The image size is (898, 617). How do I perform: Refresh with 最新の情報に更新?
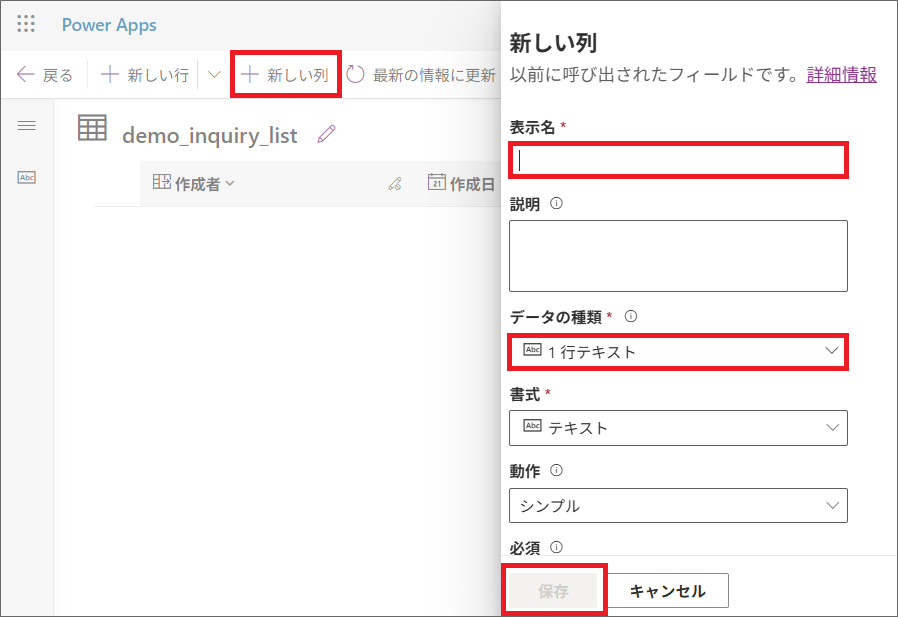[422, 74]
